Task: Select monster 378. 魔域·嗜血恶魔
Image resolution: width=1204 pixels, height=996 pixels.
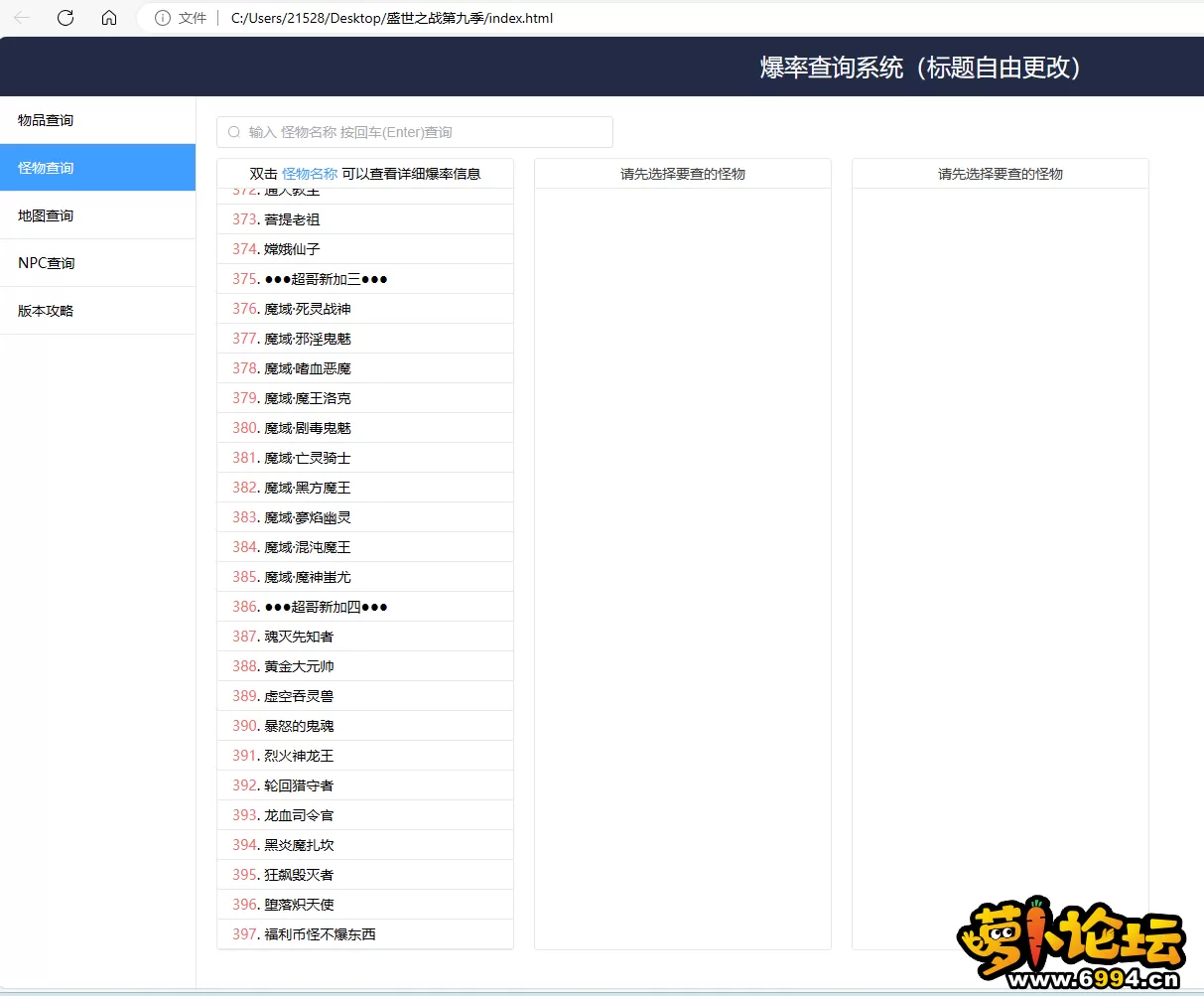Action: pyautogui.click(x=365, y=368)
